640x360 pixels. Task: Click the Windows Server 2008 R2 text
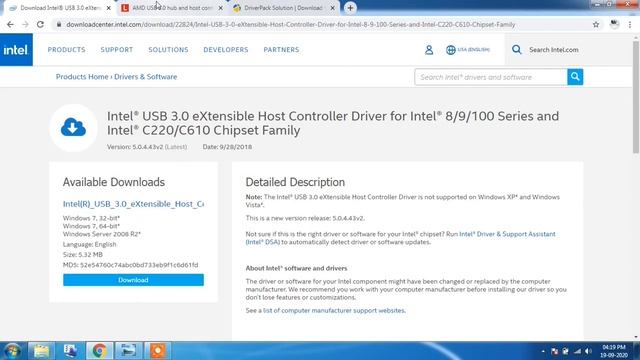tap(102, 234)
